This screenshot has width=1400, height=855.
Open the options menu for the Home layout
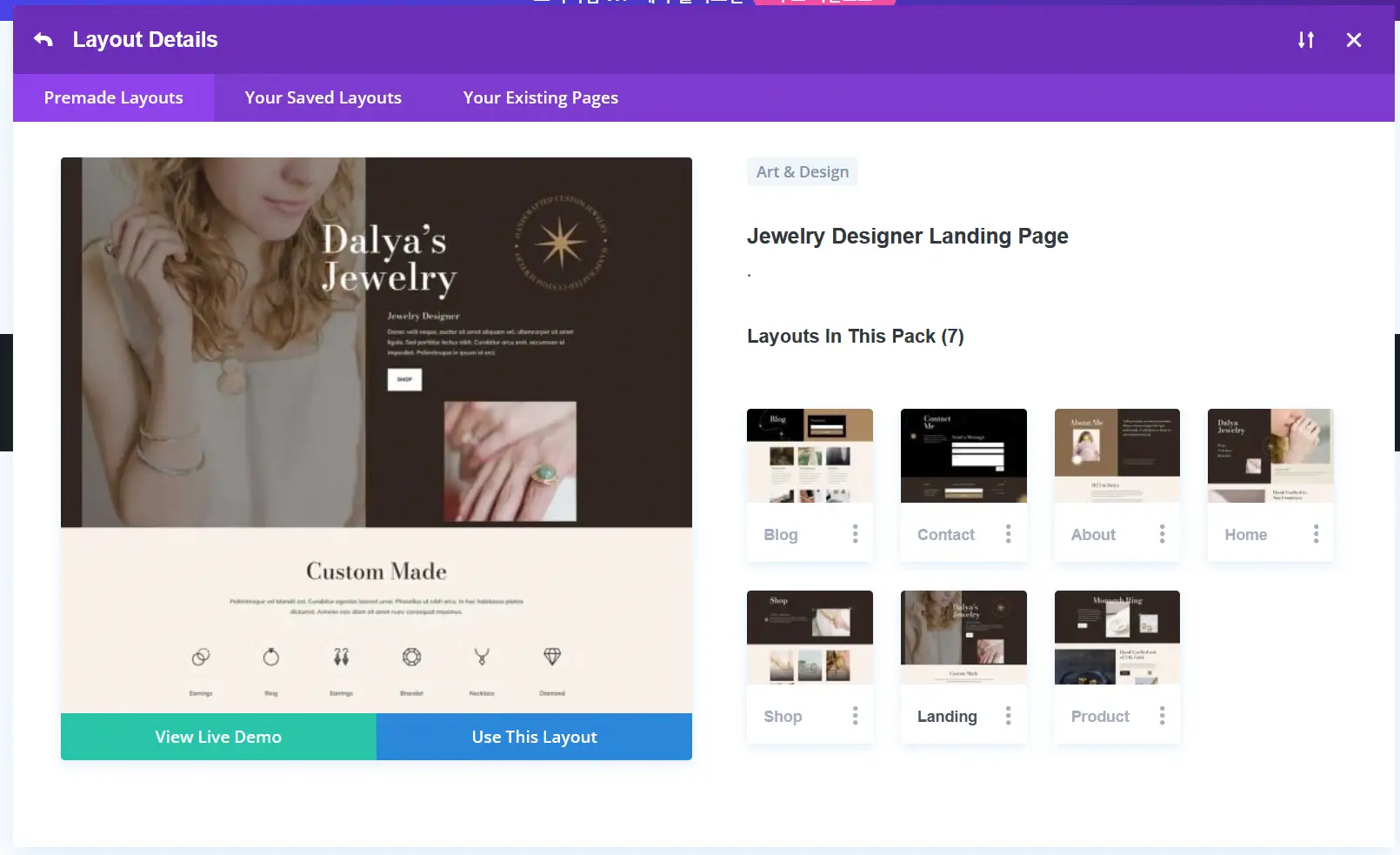click(x=1316, y=534)
